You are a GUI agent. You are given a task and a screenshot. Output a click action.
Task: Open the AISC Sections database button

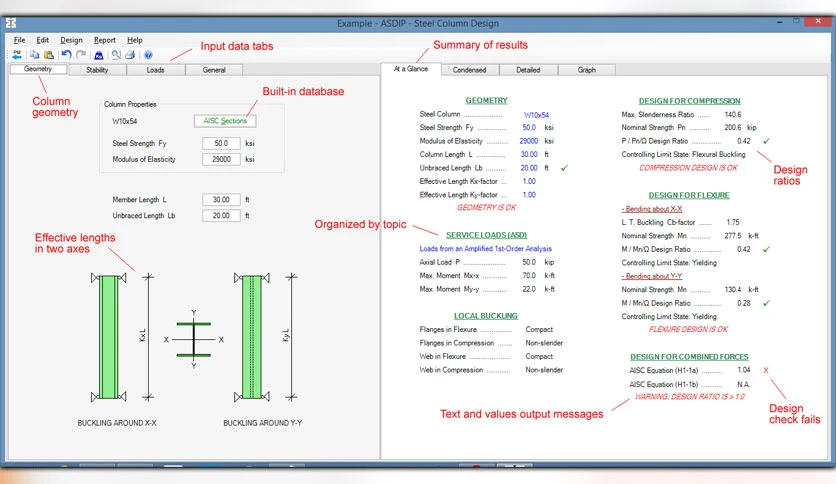click(x=225, y=121)
